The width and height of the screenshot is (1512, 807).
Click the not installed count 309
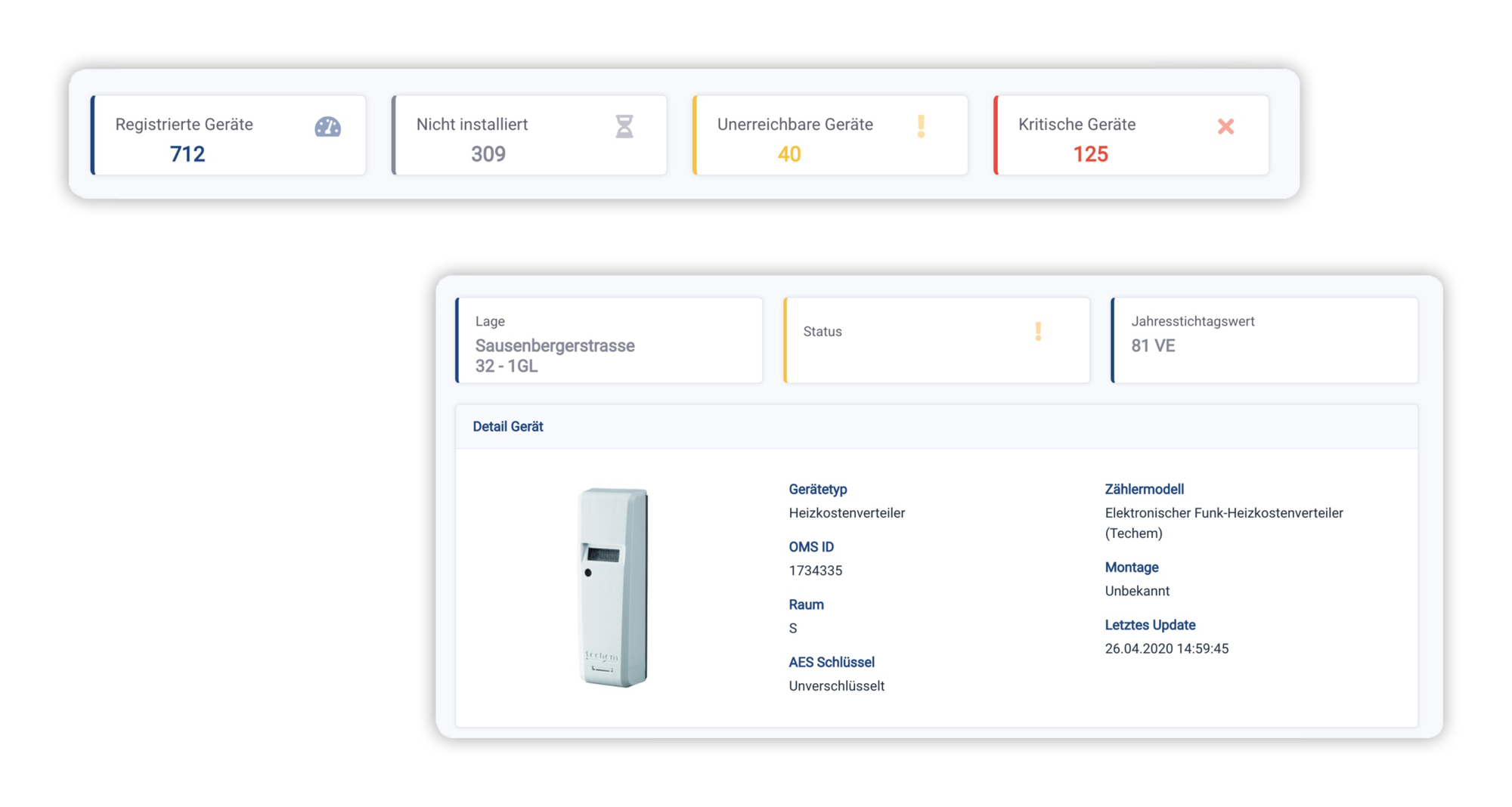(x=488, y=154)
